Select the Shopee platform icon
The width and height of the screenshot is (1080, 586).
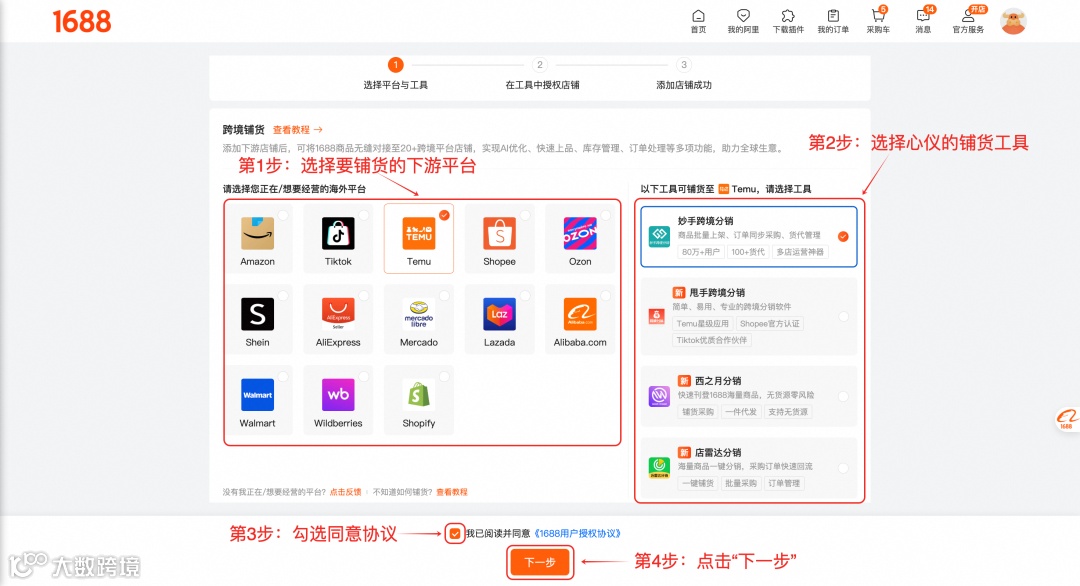499,233
